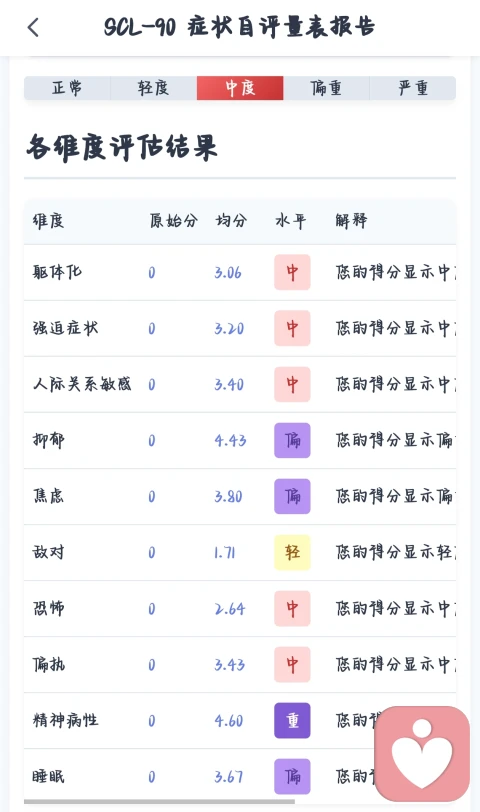
Task: Click the 强迫症状 dimension row label
Action: pyautogui.click(x=65, y=328)
